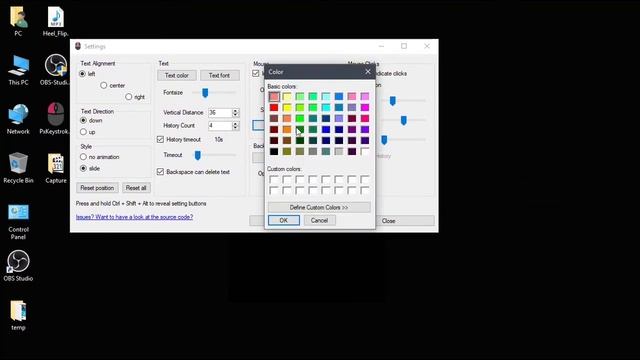Click the History Count input field
640x360 pixels.
[x=220, y=126]
